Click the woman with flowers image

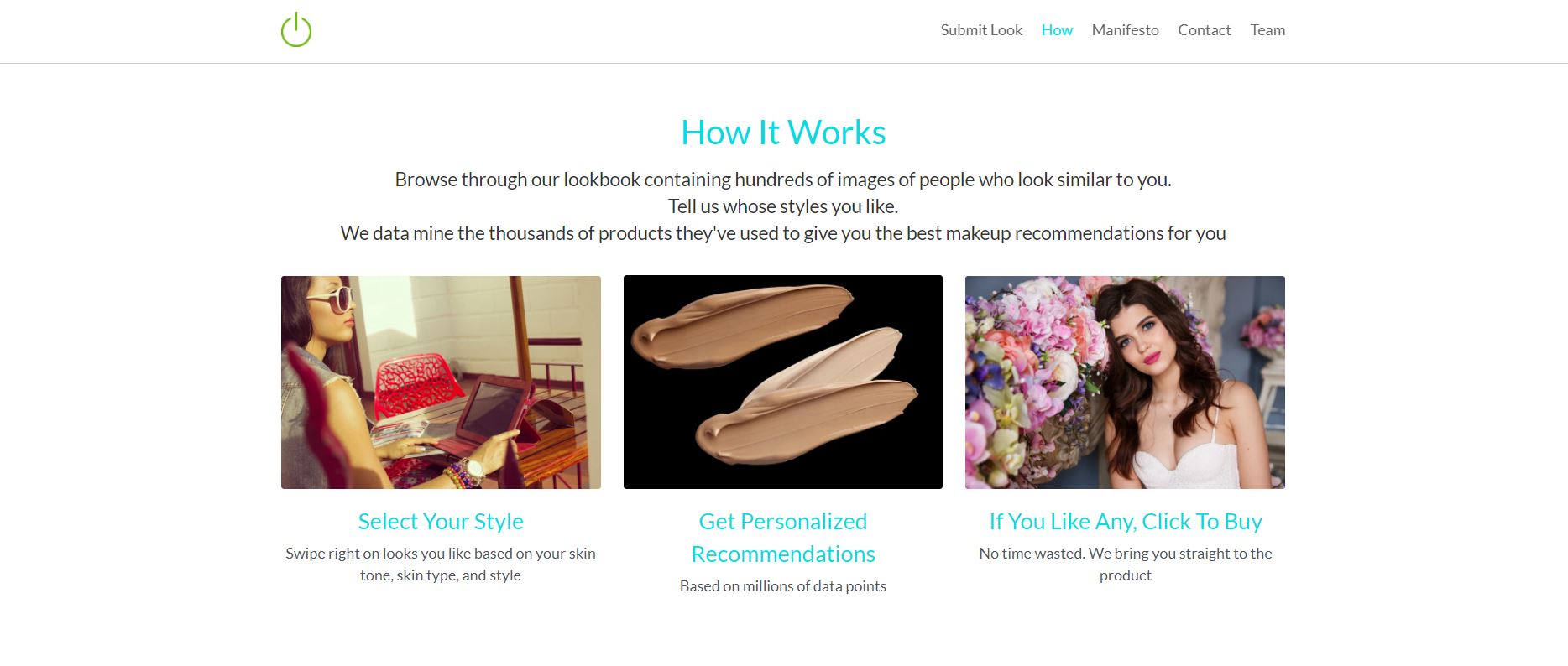point(1125,382)
